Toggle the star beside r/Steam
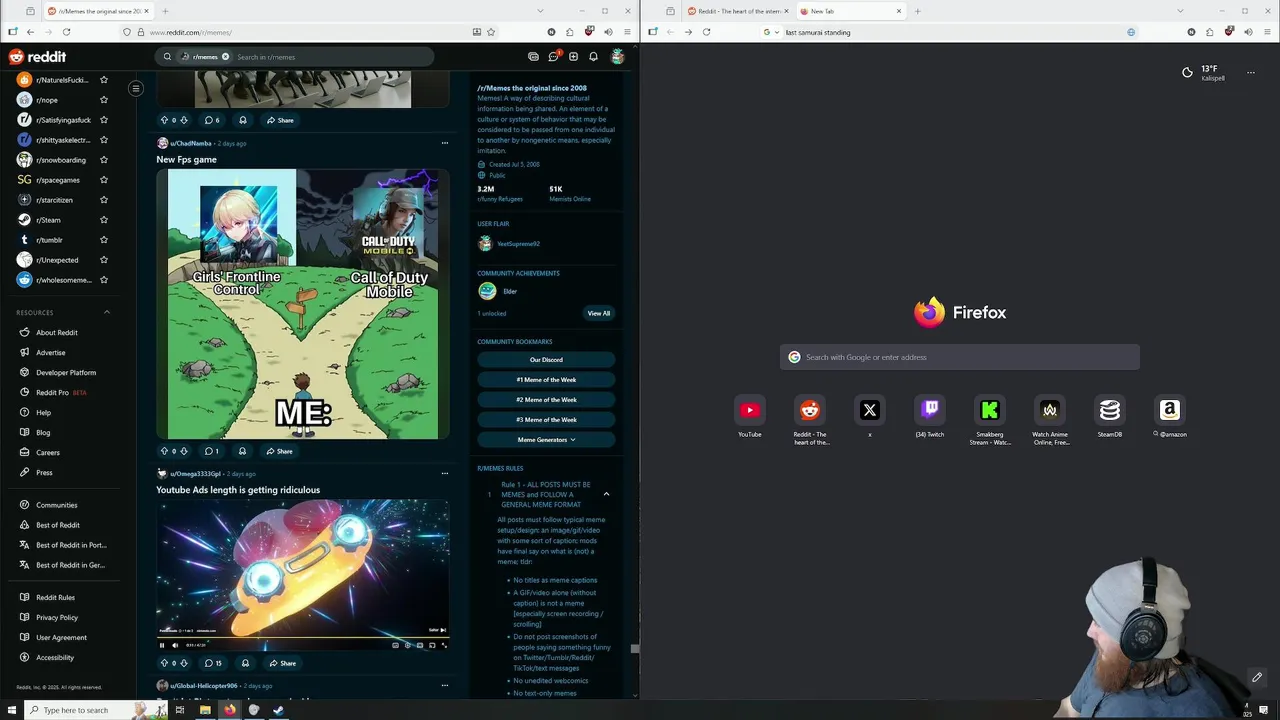This screenshot has height=720, width=1280. 104,220
